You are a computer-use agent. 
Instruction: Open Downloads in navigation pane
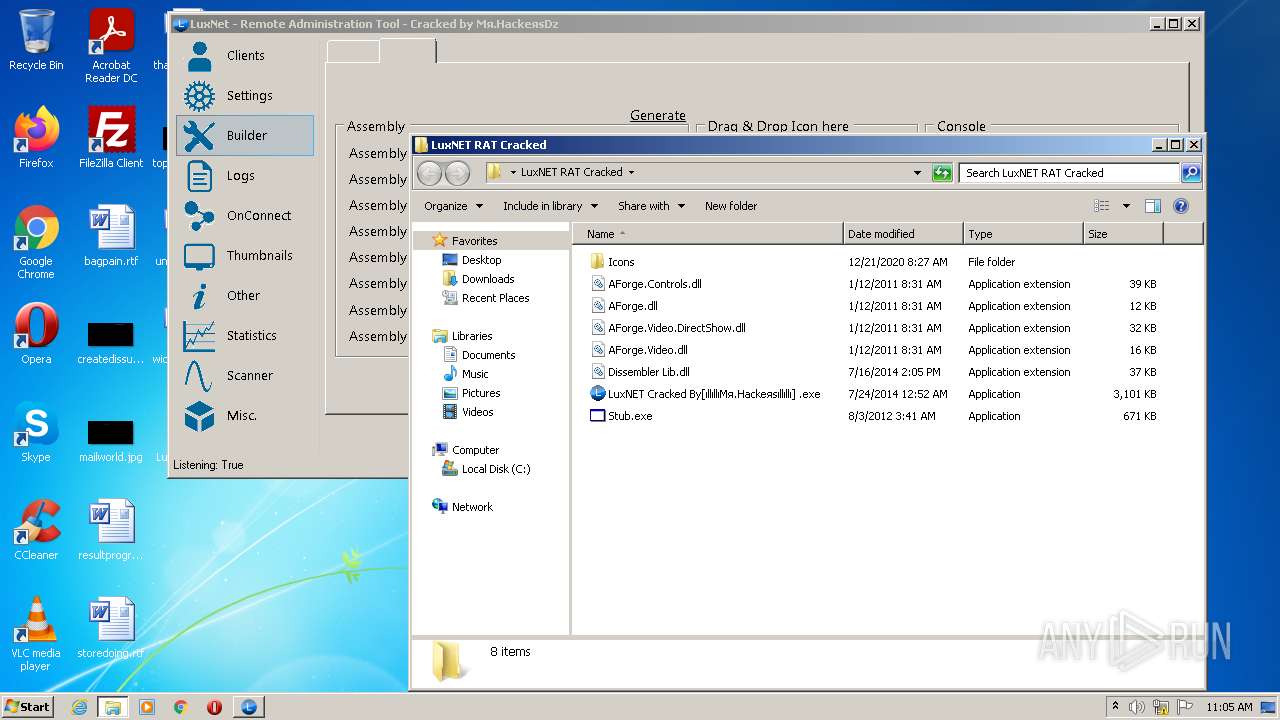coord(488,279)
